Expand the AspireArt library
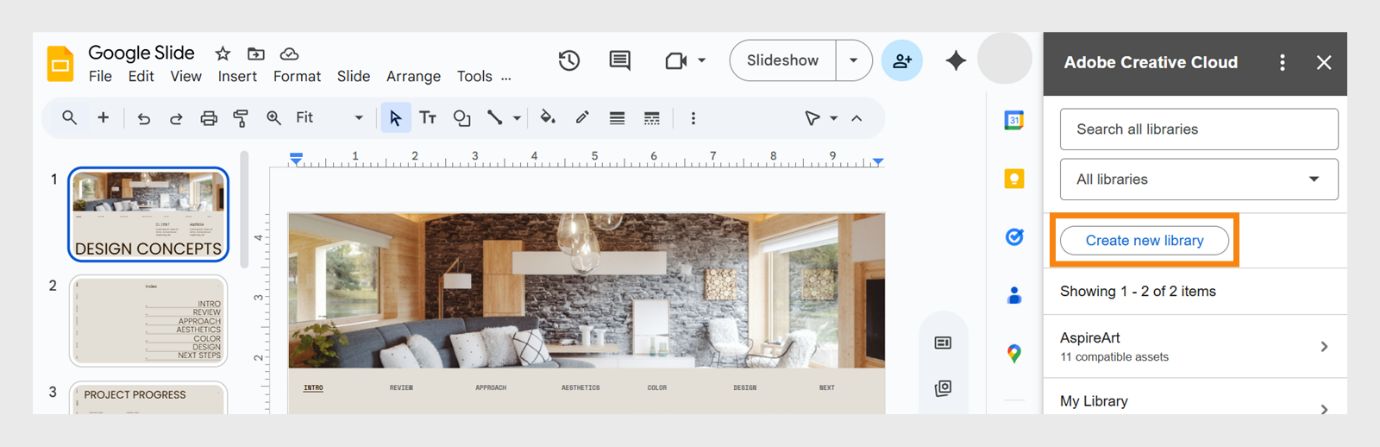Screen dimensions: 1380x447 [1195, 346]
